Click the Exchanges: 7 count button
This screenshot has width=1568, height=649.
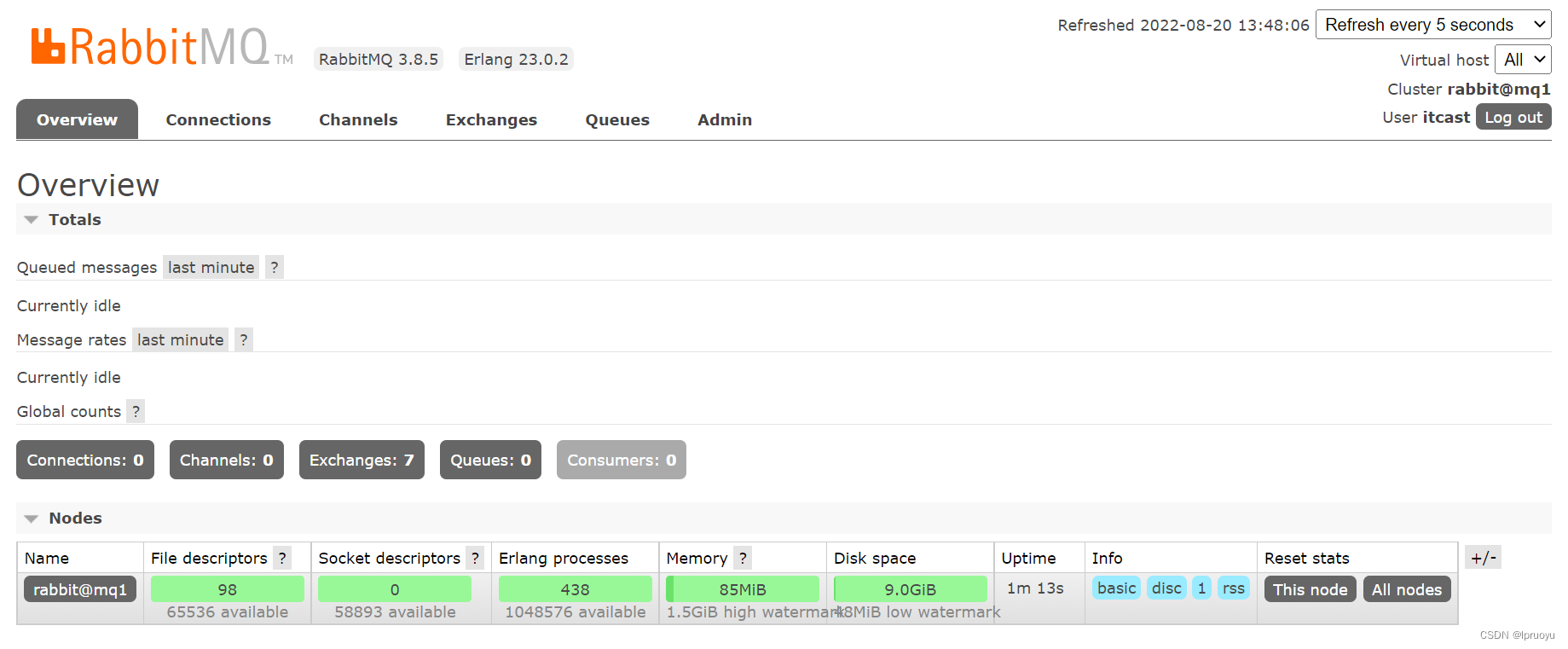tap(362, 461)
